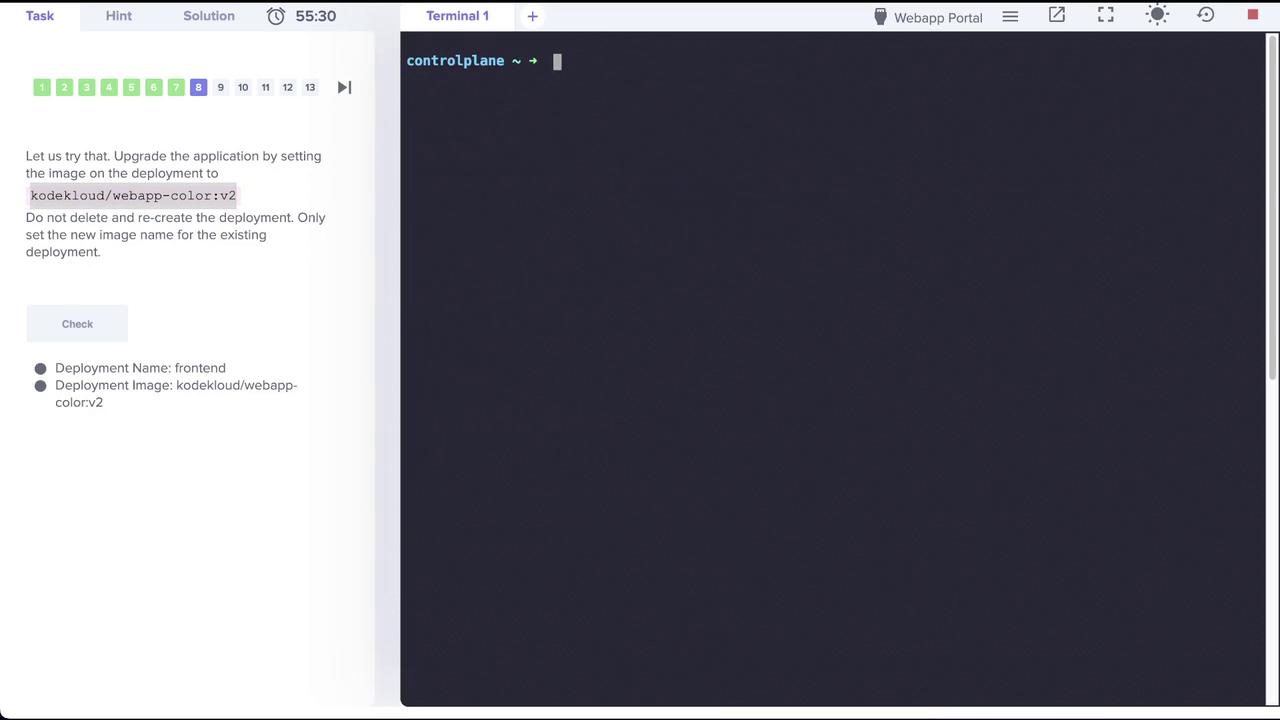Select question 13

pyautogui.click(x=310, y=87)
